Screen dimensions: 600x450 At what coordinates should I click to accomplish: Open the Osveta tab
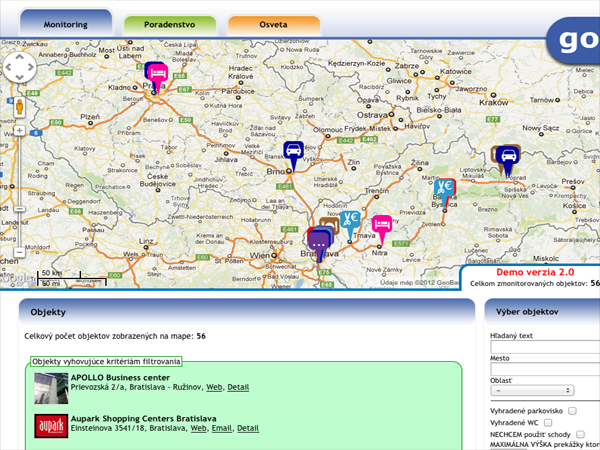(273, 25)
